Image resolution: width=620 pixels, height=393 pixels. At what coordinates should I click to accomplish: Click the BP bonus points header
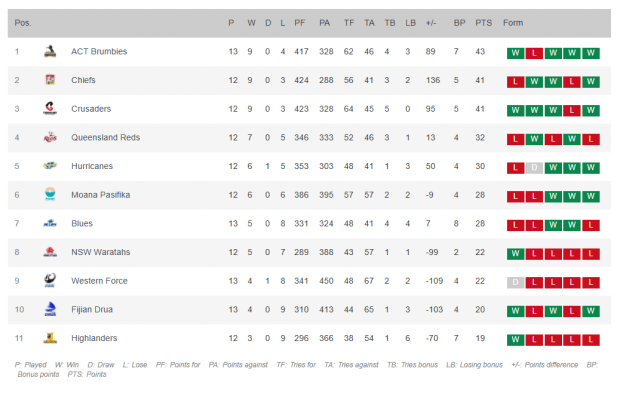[x=459, y=23]
